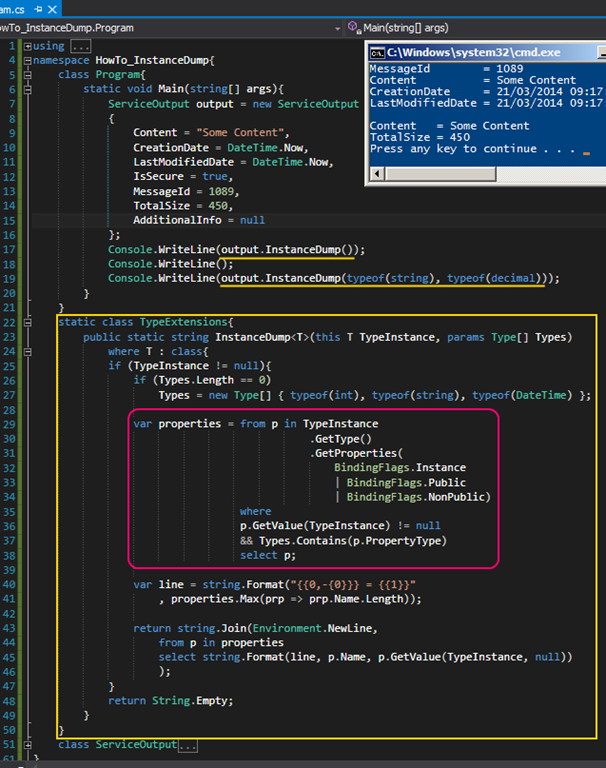
Task: Expand the collapsed ServiceOutput class
Action: tap(26, 745)
